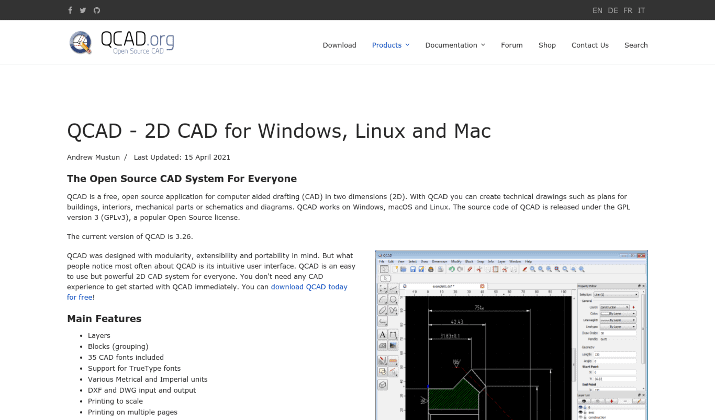
Task: Open the Download menu item
Action: (x=339, y=45)
